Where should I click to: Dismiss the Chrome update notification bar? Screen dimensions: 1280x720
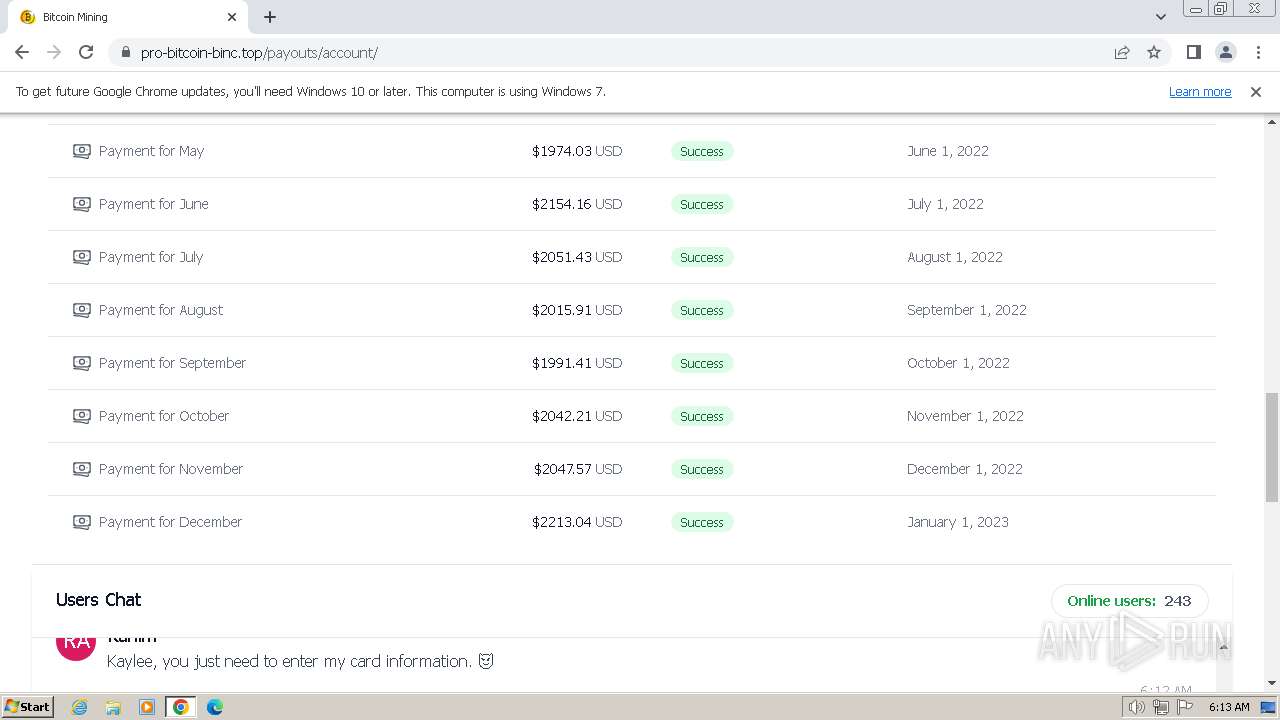tap(1256, 91)
